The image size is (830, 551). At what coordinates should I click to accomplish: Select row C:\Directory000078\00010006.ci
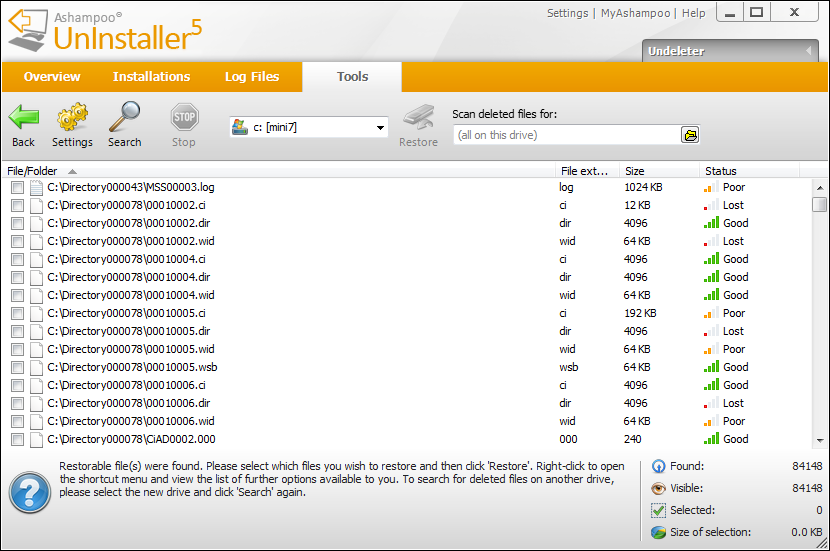point(408,385)
